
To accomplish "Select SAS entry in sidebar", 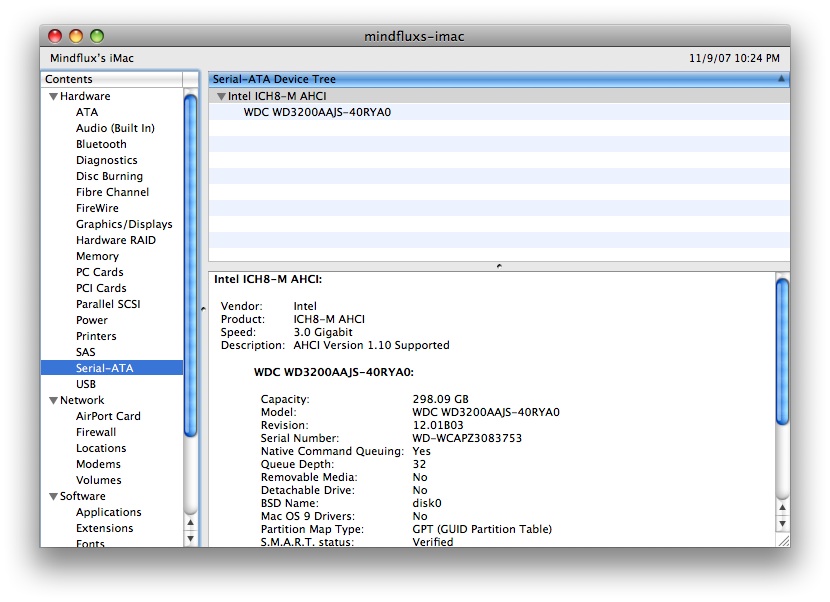I will tap(85, 352).
